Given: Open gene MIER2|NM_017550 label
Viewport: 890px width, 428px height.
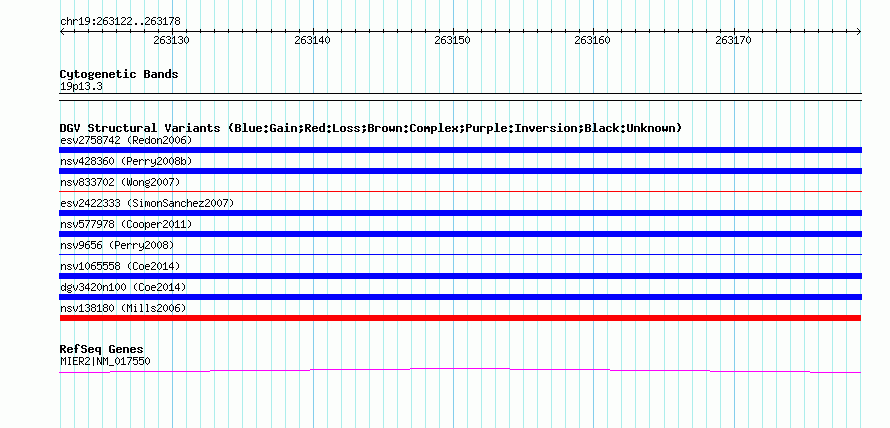Looking at the screenshot, I should pyautogui.click(x=105, y=361).
